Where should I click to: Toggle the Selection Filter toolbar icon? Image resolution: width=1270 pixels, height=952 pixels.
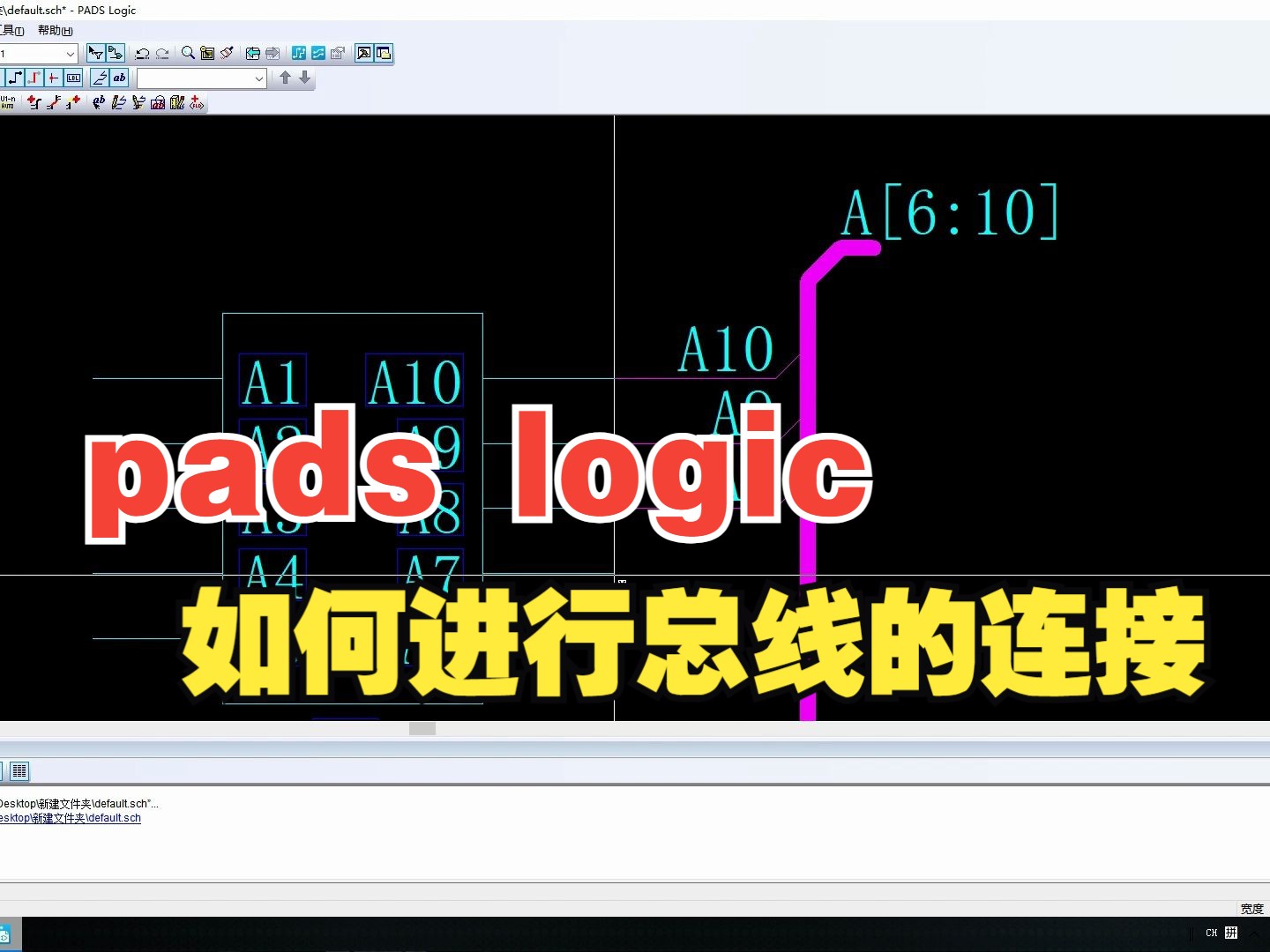95,54
